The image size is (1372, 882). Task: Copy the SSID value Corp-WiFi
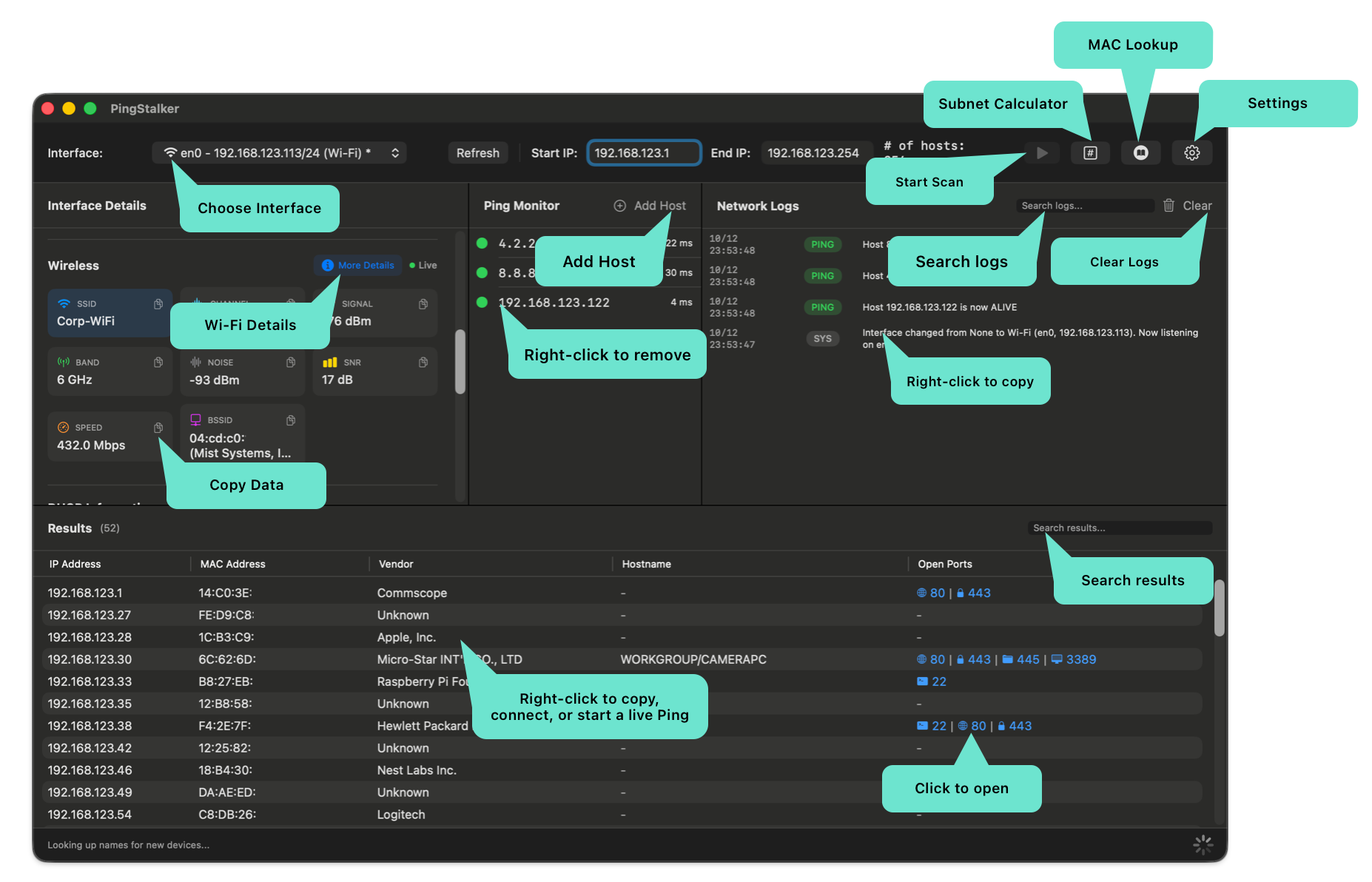pyautogui.click(x=158, y=304)
